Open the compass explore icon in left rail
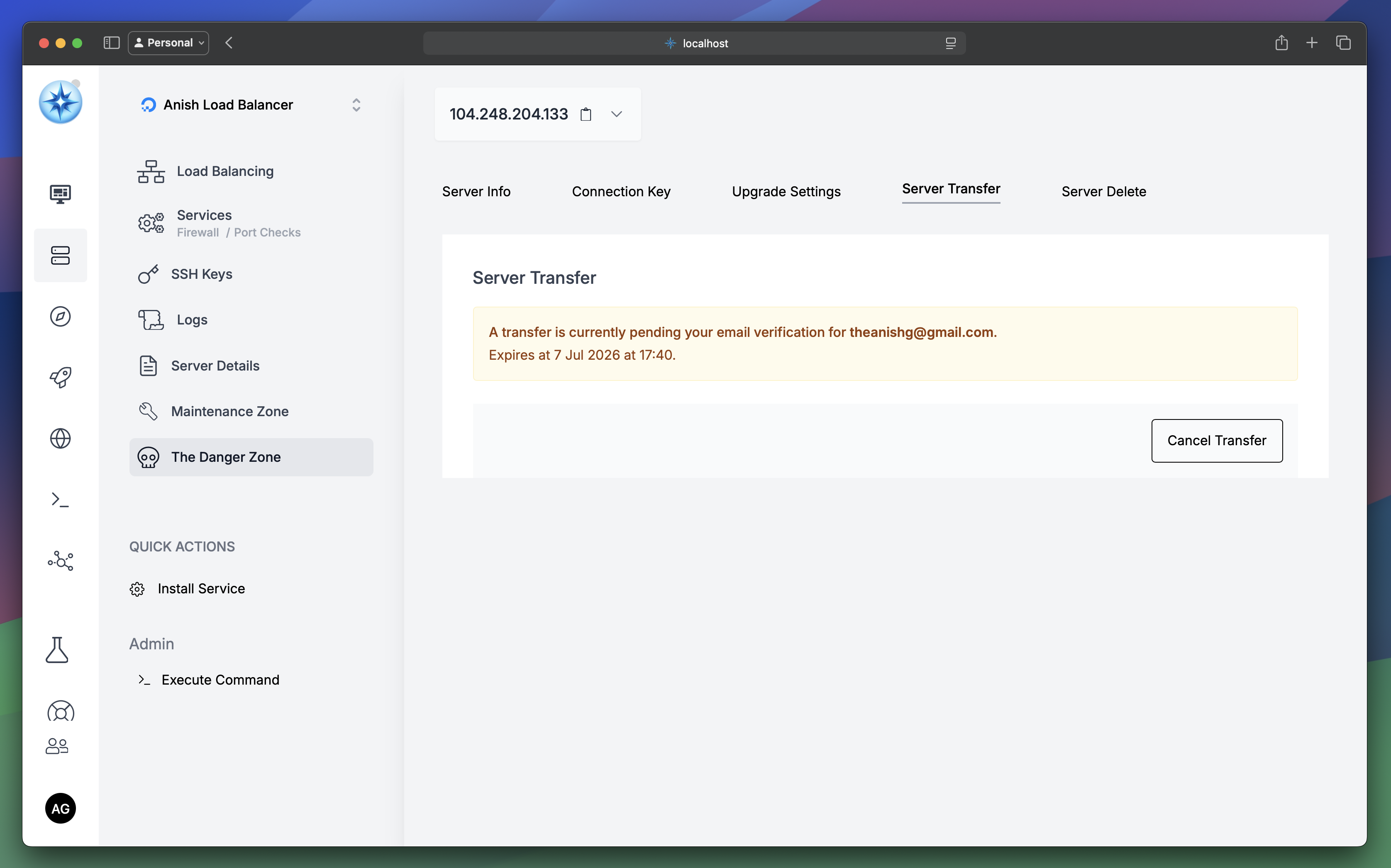 60,316
